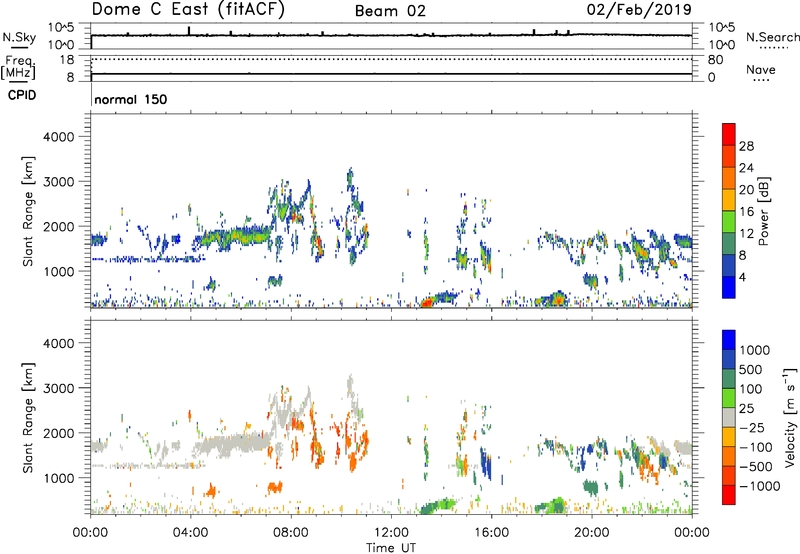Click the '1000' positive velocity scale value

point(754,350)
